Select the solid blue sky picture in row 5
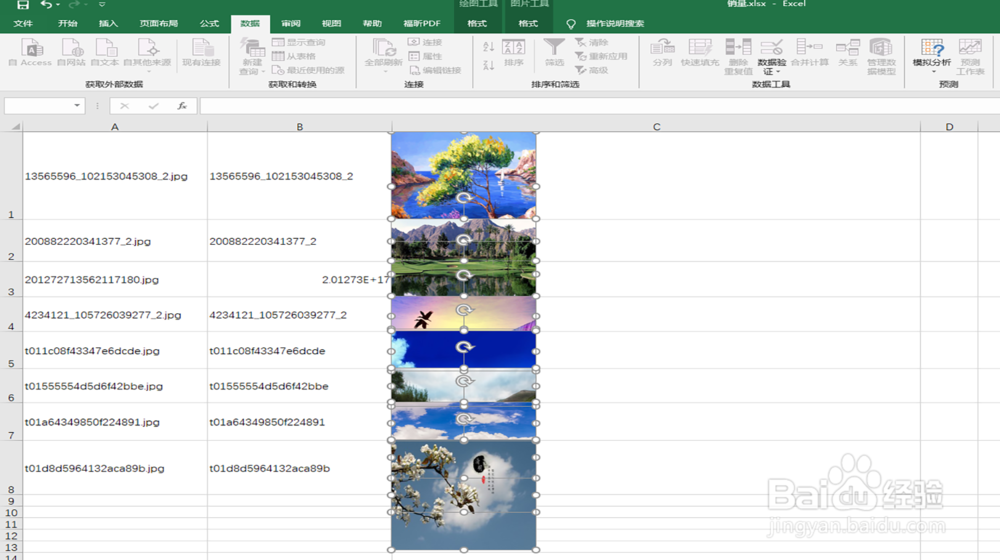1000x560 pixels. pos(464,351)
